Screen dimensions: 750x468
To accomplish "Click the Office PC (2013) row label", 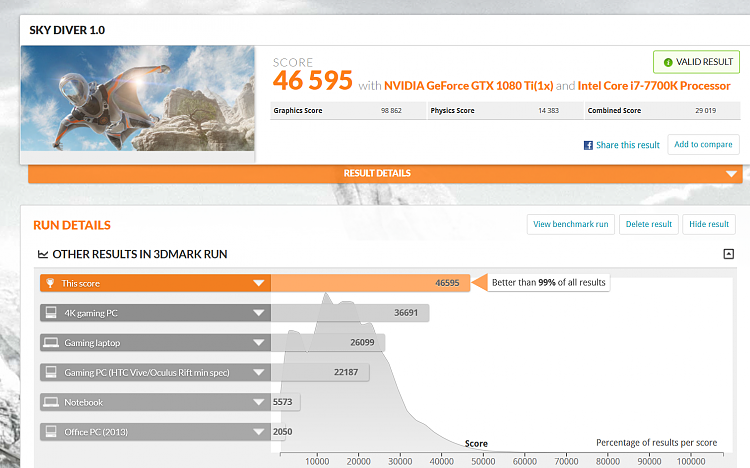I will click(96, 432).
